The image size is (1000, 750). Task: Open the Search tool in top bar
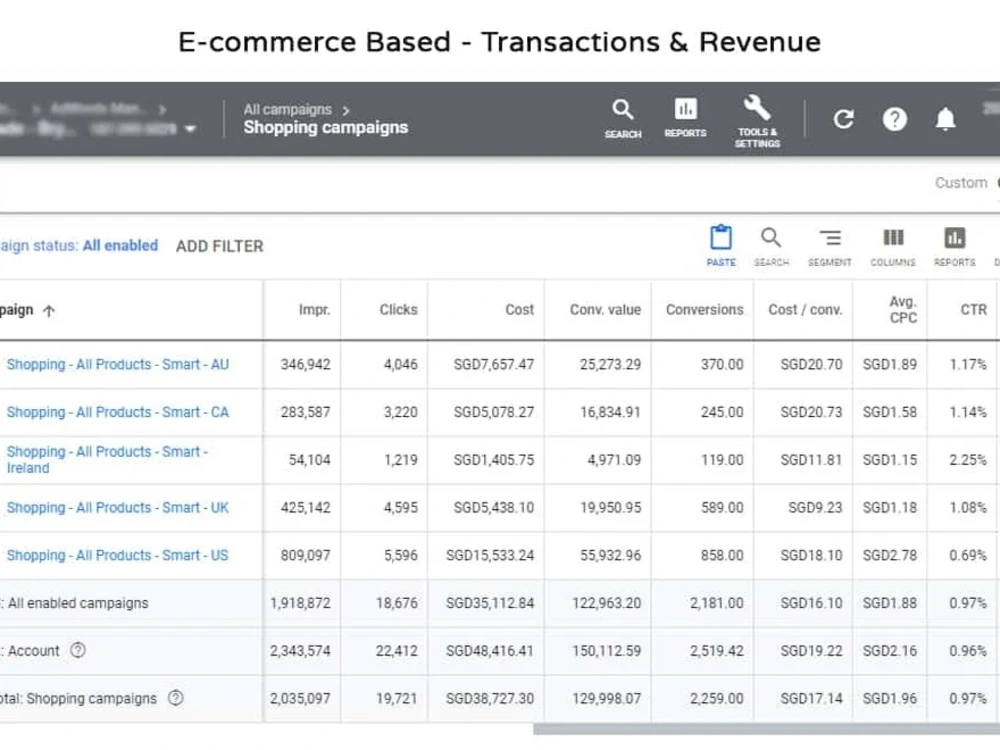622,119
